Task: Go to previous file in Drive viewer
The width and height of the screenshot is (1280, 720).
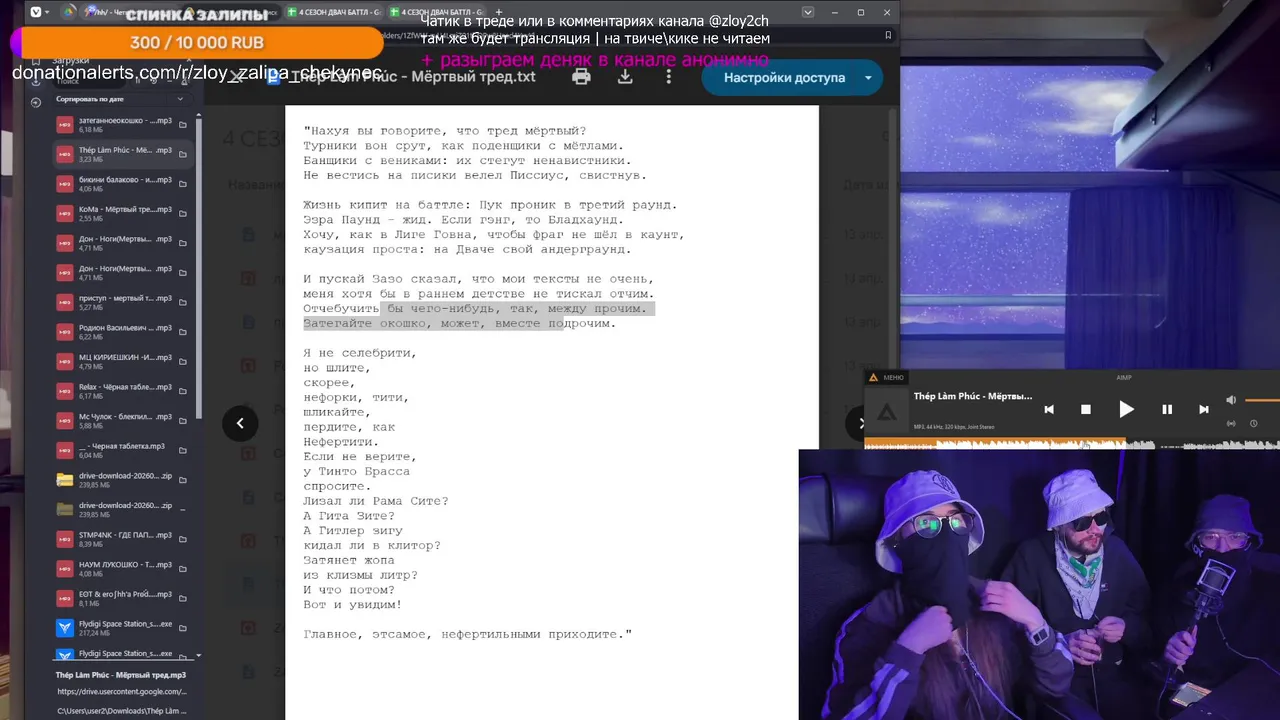Action: 240,423
